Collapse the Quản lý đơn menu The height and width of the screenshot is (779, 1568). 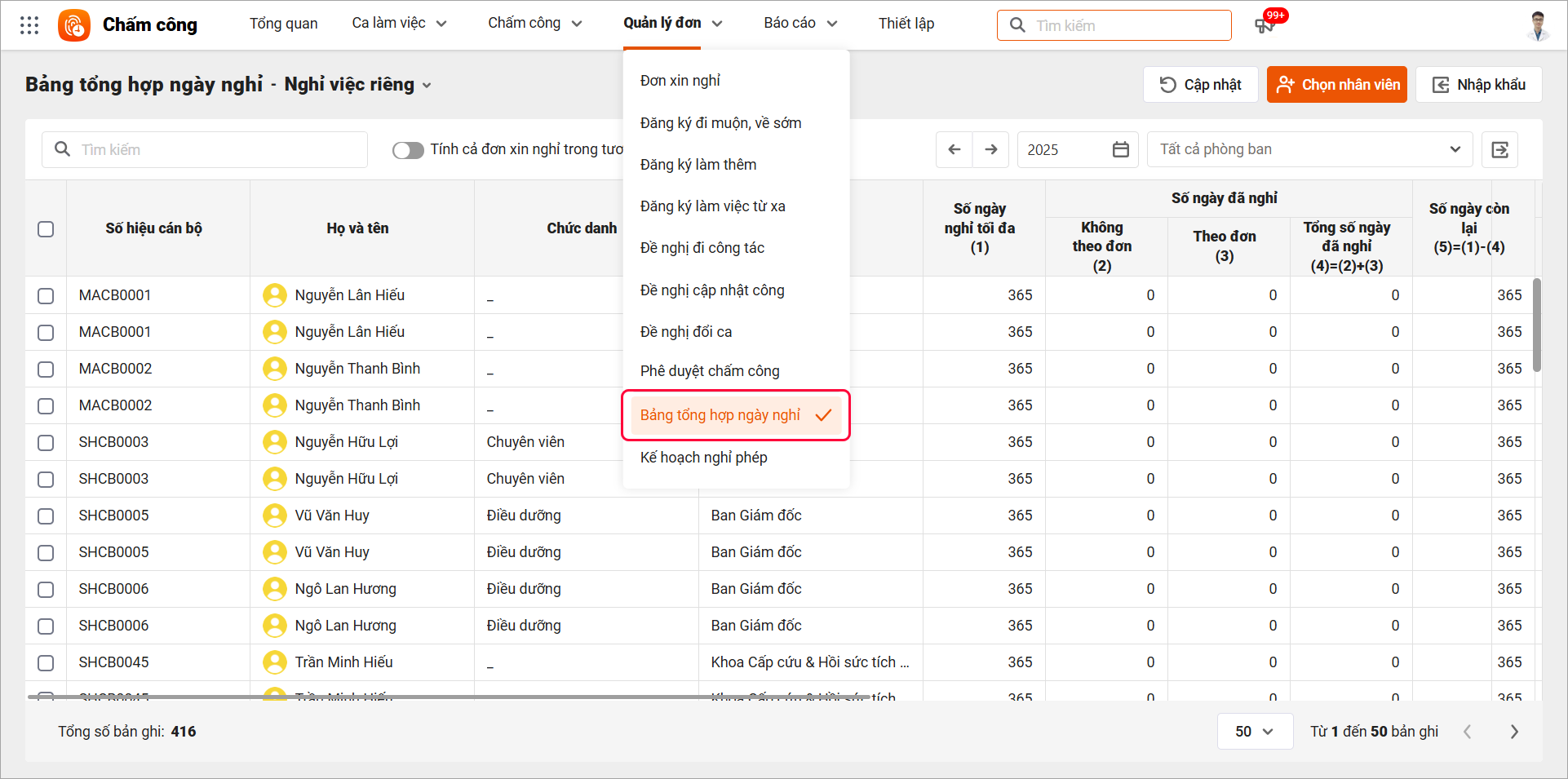tap(673, 24)
